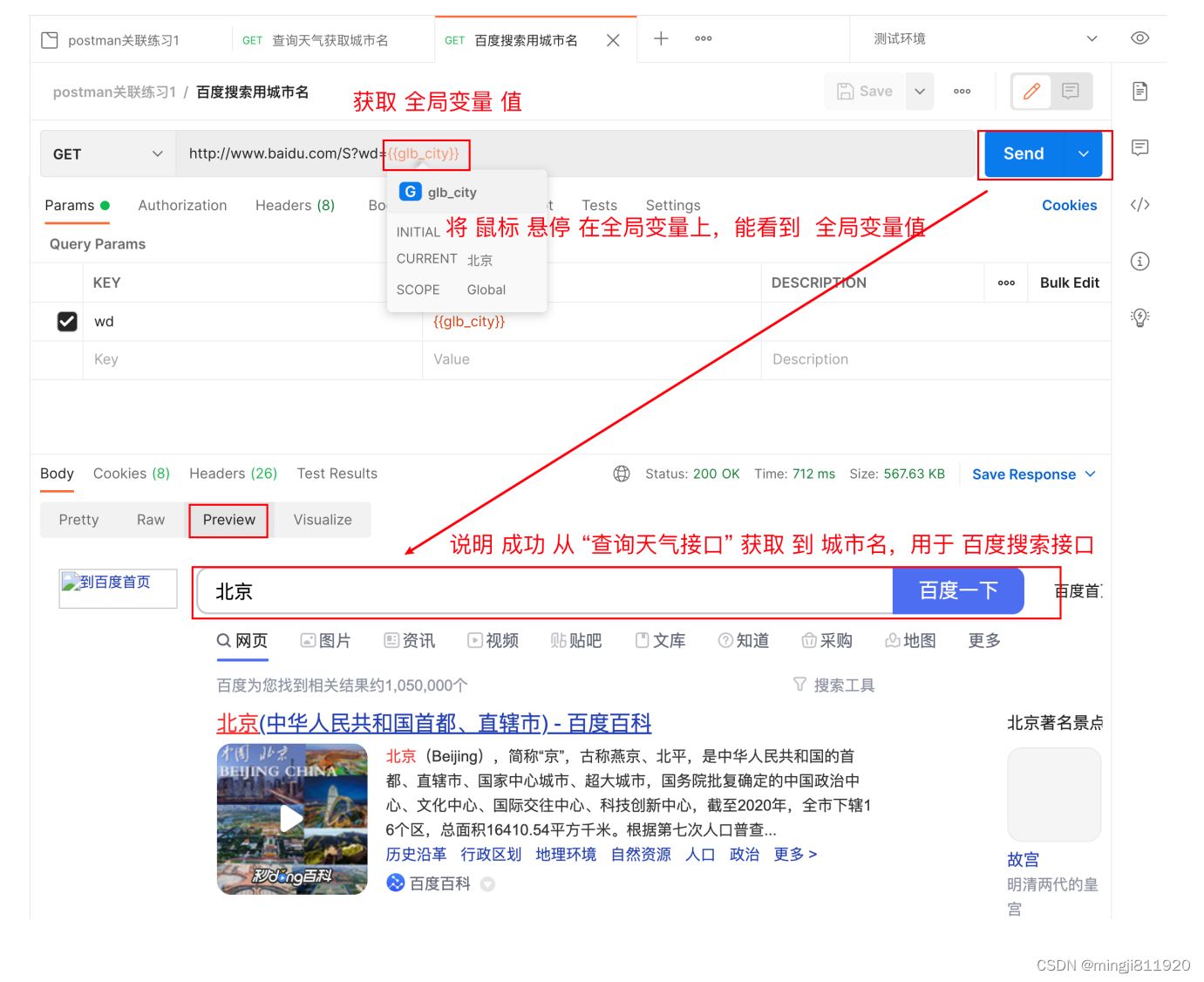The width and height of the screenshot is (1204, 982).
Task: Click the postman关联练习1 breadcrumb
Action: [x=114, y=92]
